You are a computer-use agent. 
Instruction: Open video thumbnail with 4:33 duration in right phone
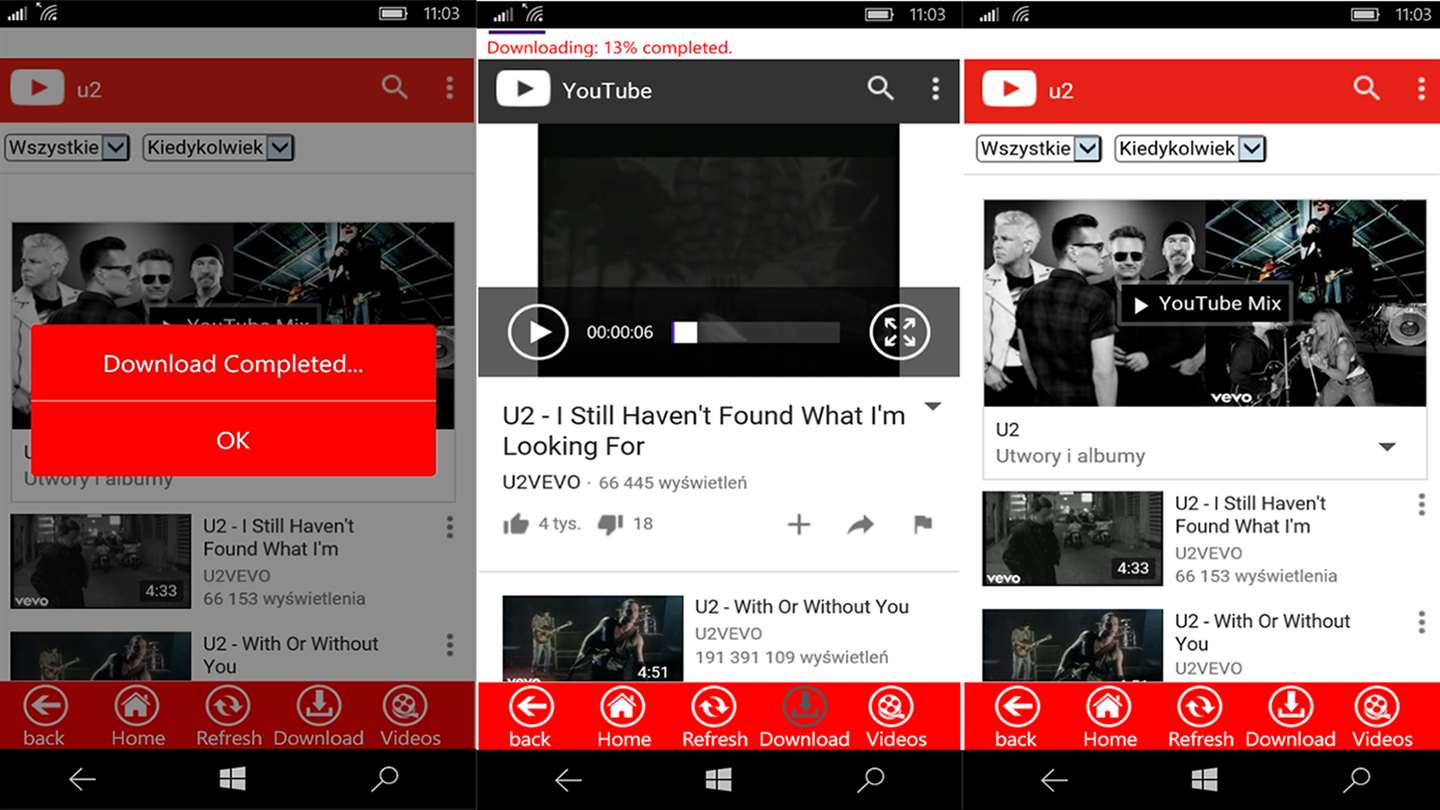(1072, 538)
